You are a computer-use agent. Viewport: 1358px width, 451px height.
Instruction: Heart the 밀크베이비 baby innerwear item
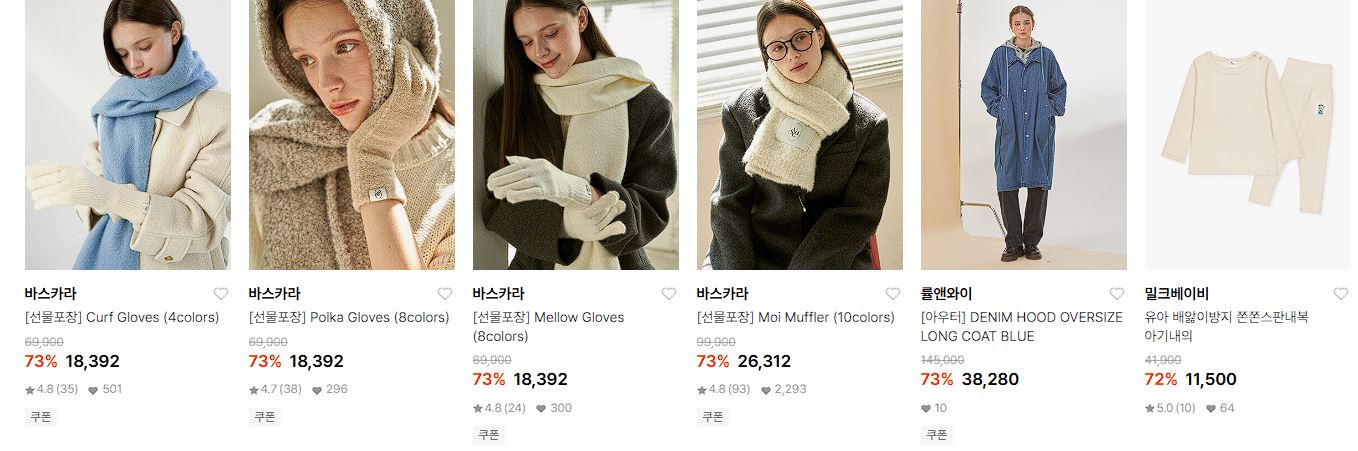pyautogui.click(x=1341, y=294)
